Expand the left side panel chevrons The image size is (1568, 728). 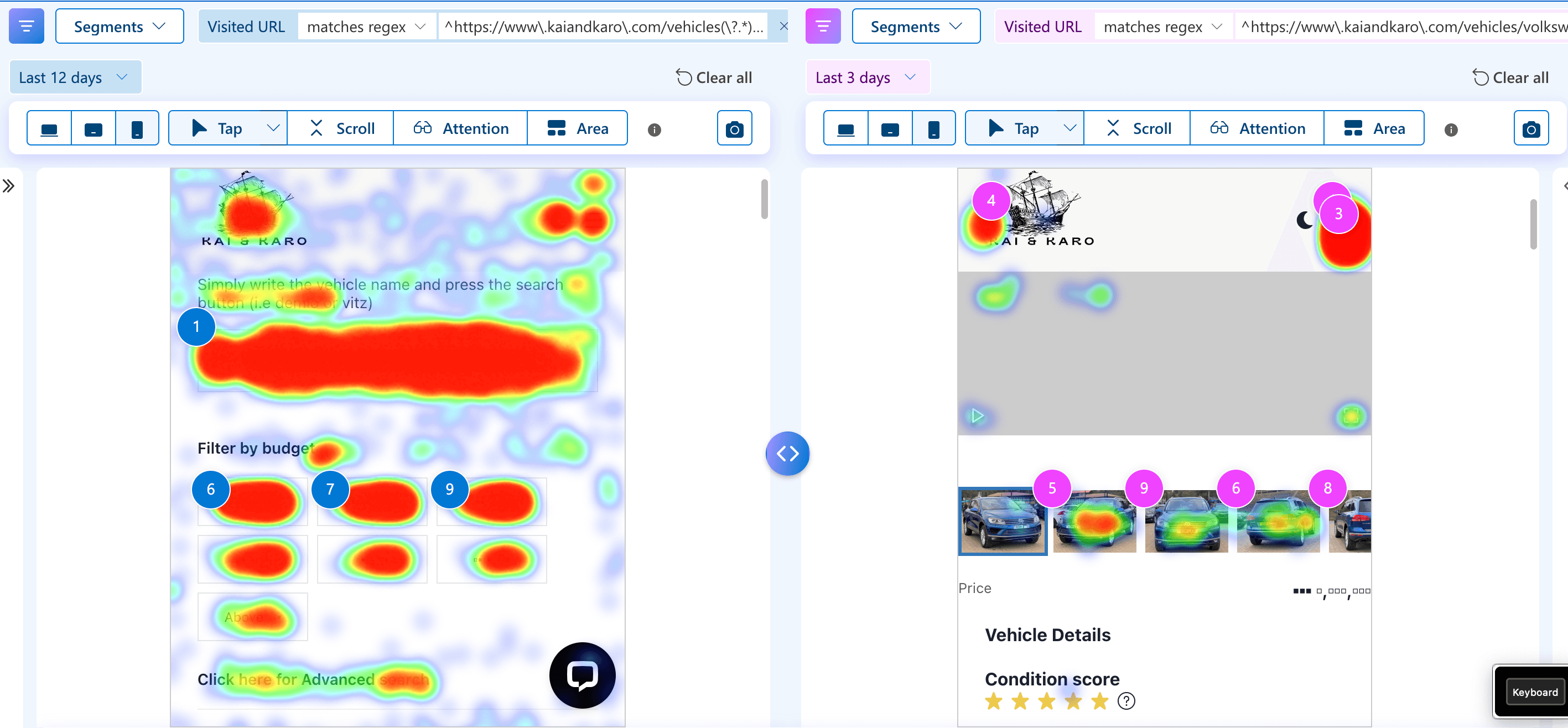[8, 186]
